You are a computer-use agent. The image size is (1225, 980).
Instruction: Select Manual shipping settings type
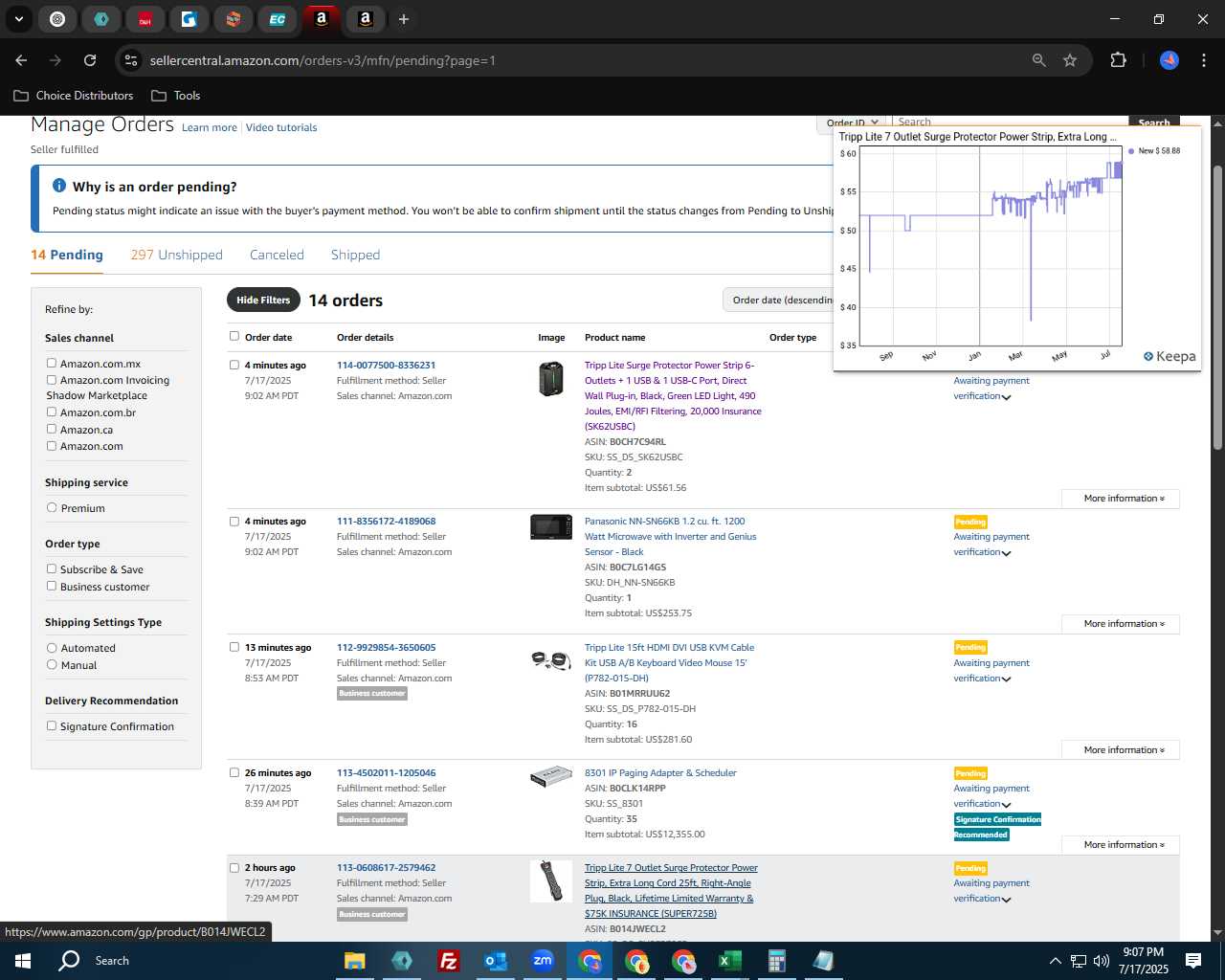[x=52, y=664]
